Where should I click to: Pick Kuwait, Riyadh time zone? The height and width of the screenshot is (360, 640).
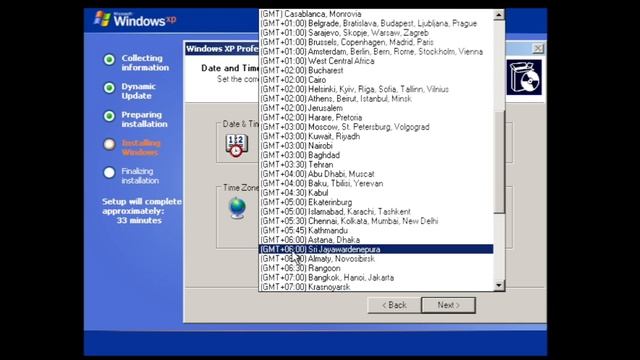coord(376,136)
